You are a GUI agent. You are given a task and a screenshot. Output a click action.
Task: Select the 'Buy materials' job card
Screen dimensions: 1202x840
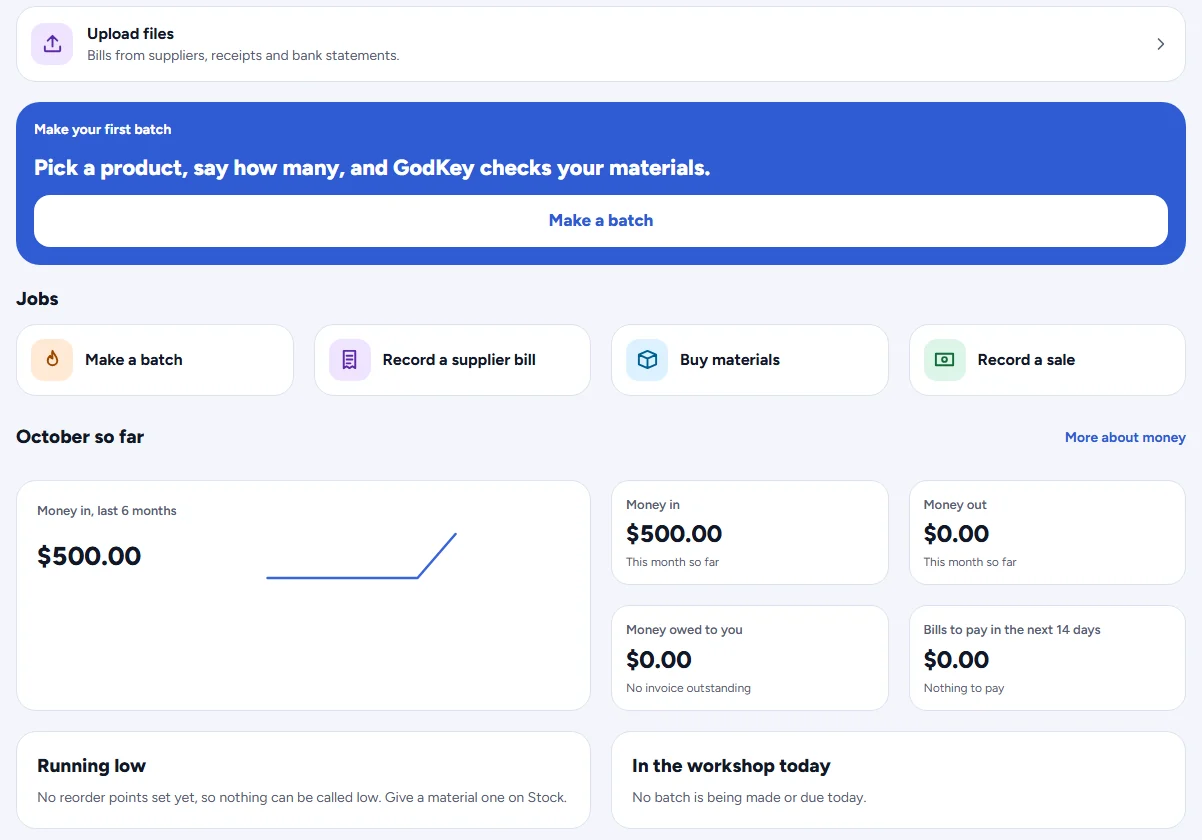(750, 360)
